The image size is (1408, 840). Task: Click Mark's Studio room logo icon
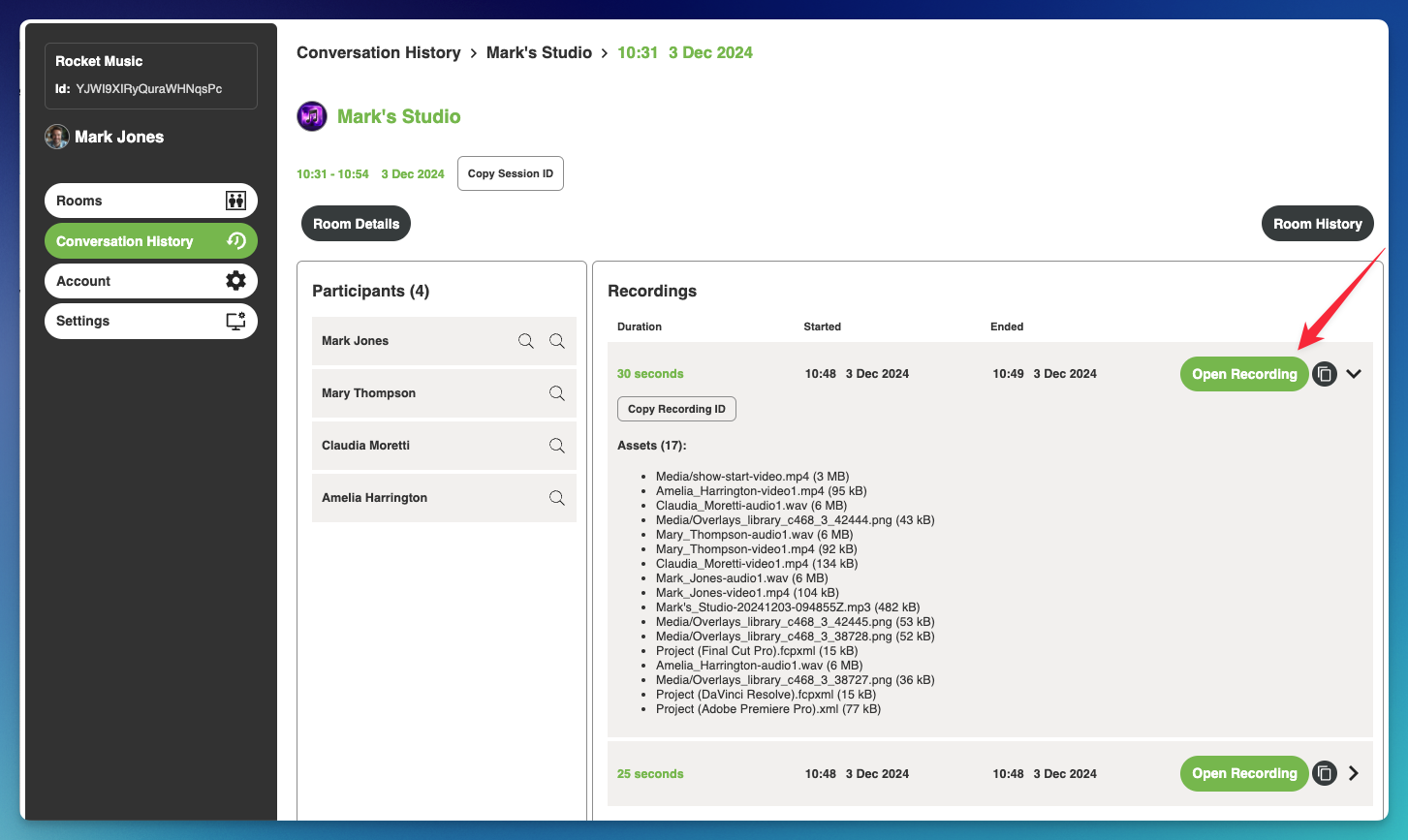(312, 116)
